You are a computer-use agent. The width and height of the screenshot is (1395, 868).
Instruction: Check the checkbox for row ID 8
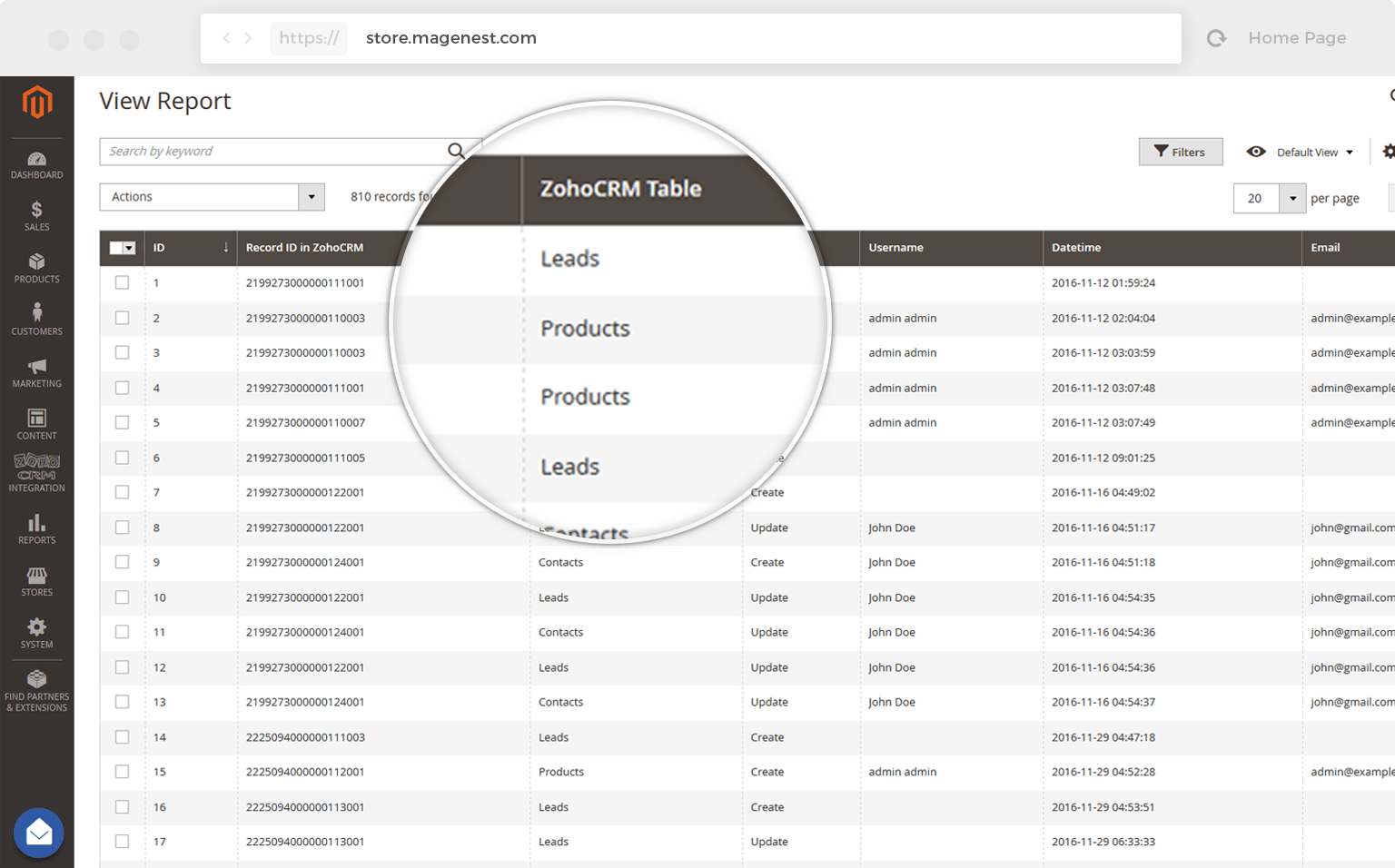pyautogui.click(x=123, y=528)
